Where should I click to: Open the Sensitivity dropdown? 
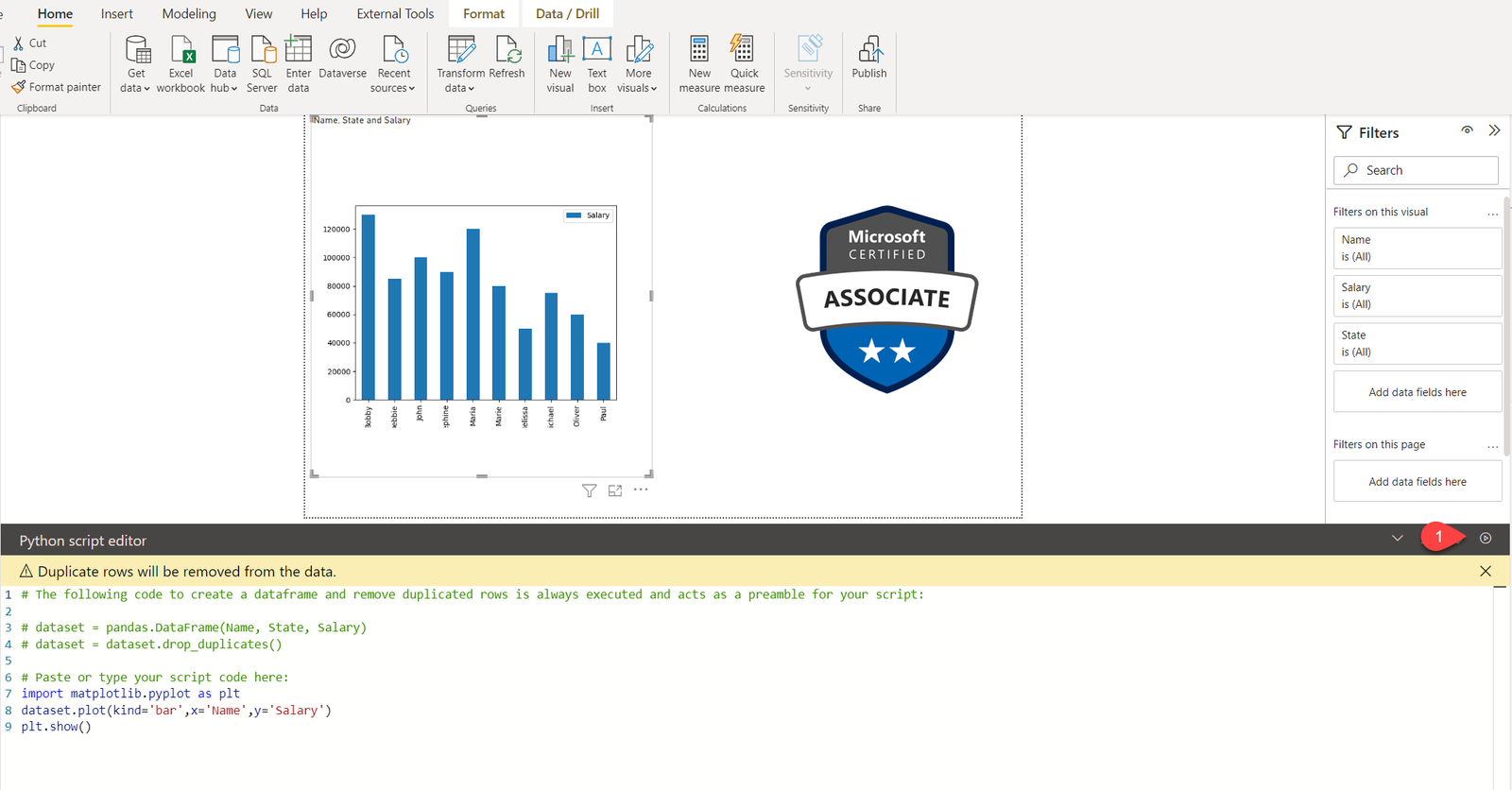tap(808, 89)
